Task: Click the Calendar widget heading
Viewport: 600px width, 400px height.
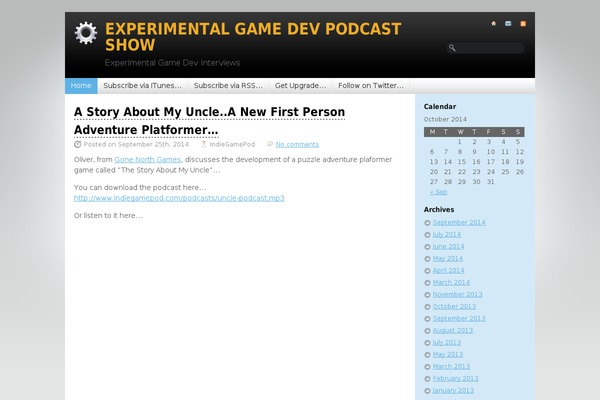Action: click(x=440, y=107)
